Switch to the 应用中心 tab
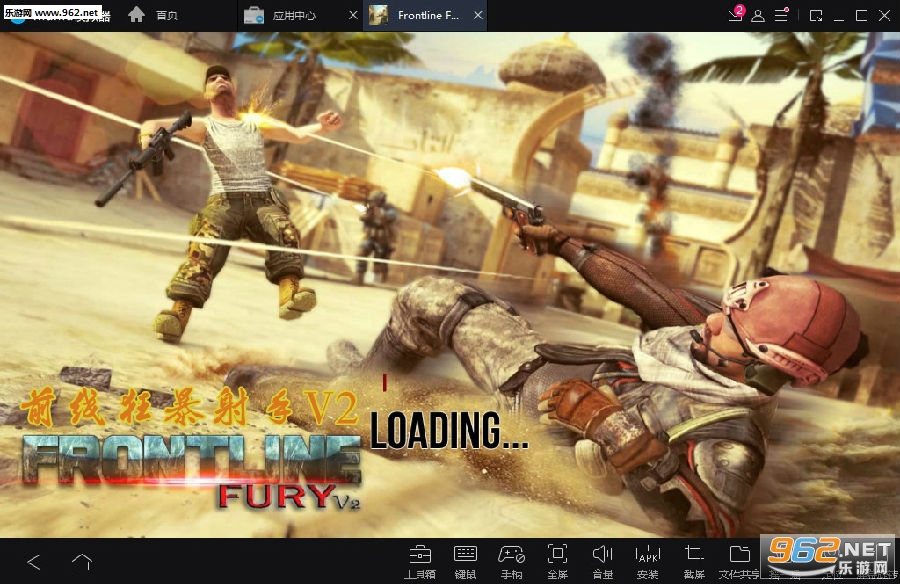The image size is (900, 584). (280, 16)
